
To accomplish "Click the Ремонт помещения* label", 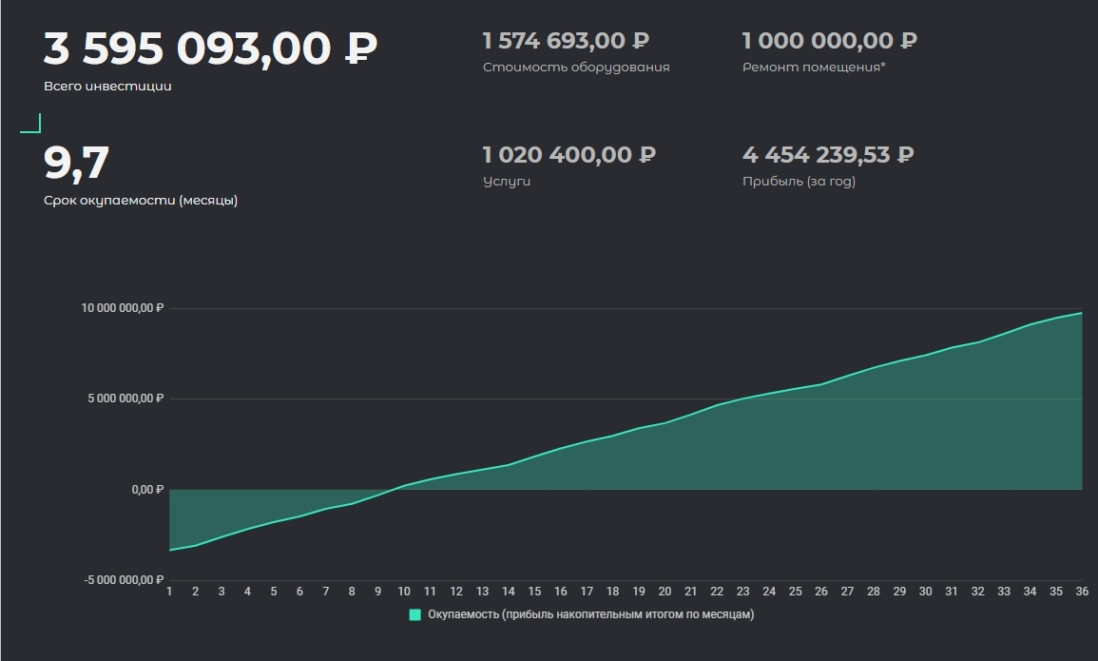I will 814,68.
